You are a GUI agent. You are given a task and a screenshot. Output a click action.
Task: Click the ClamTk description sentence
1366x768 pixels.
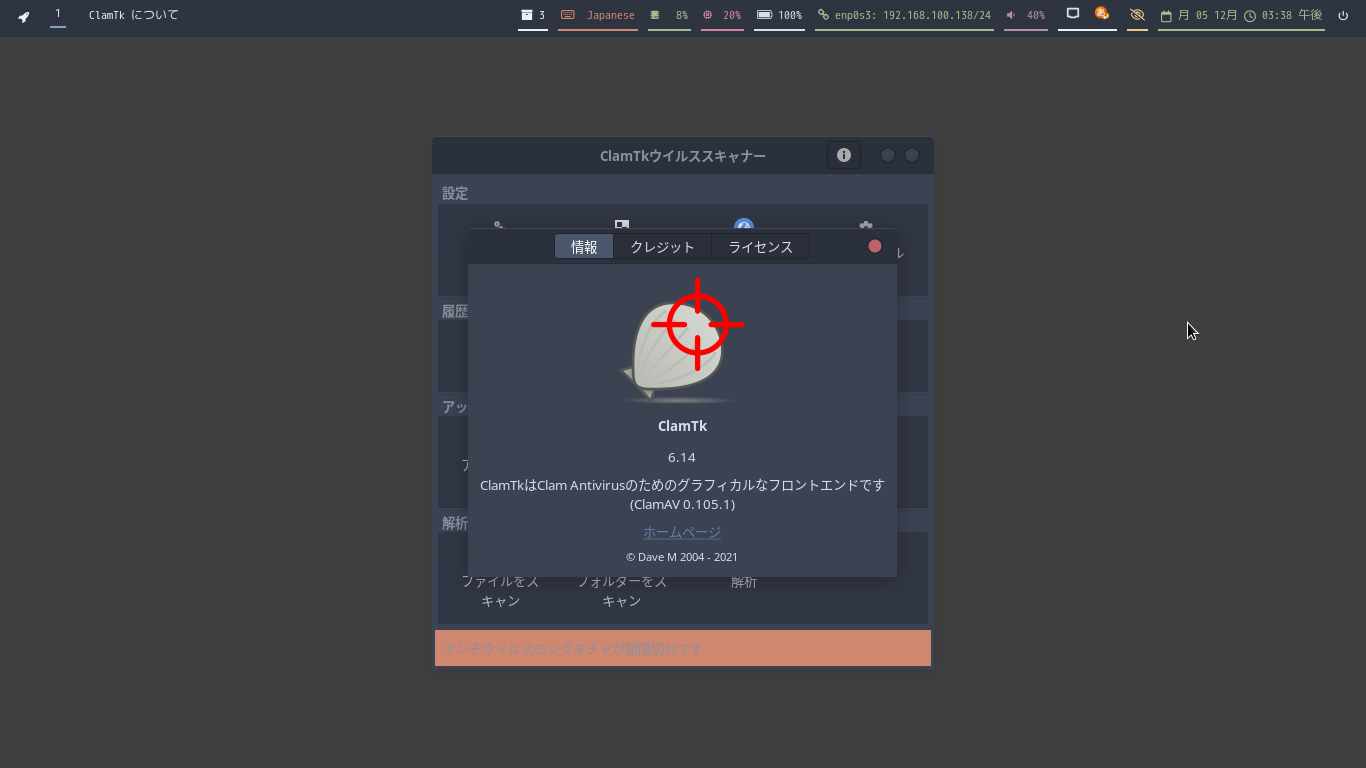682,485
